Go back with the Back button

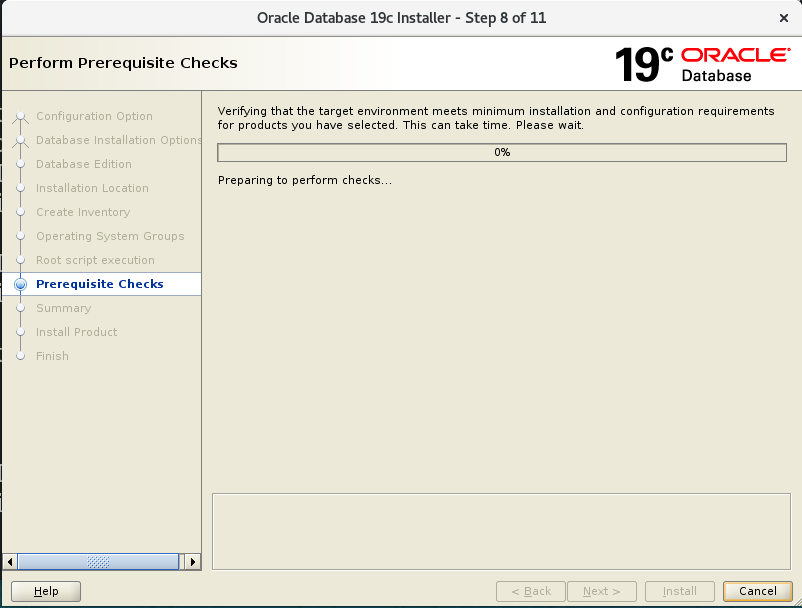531,591
